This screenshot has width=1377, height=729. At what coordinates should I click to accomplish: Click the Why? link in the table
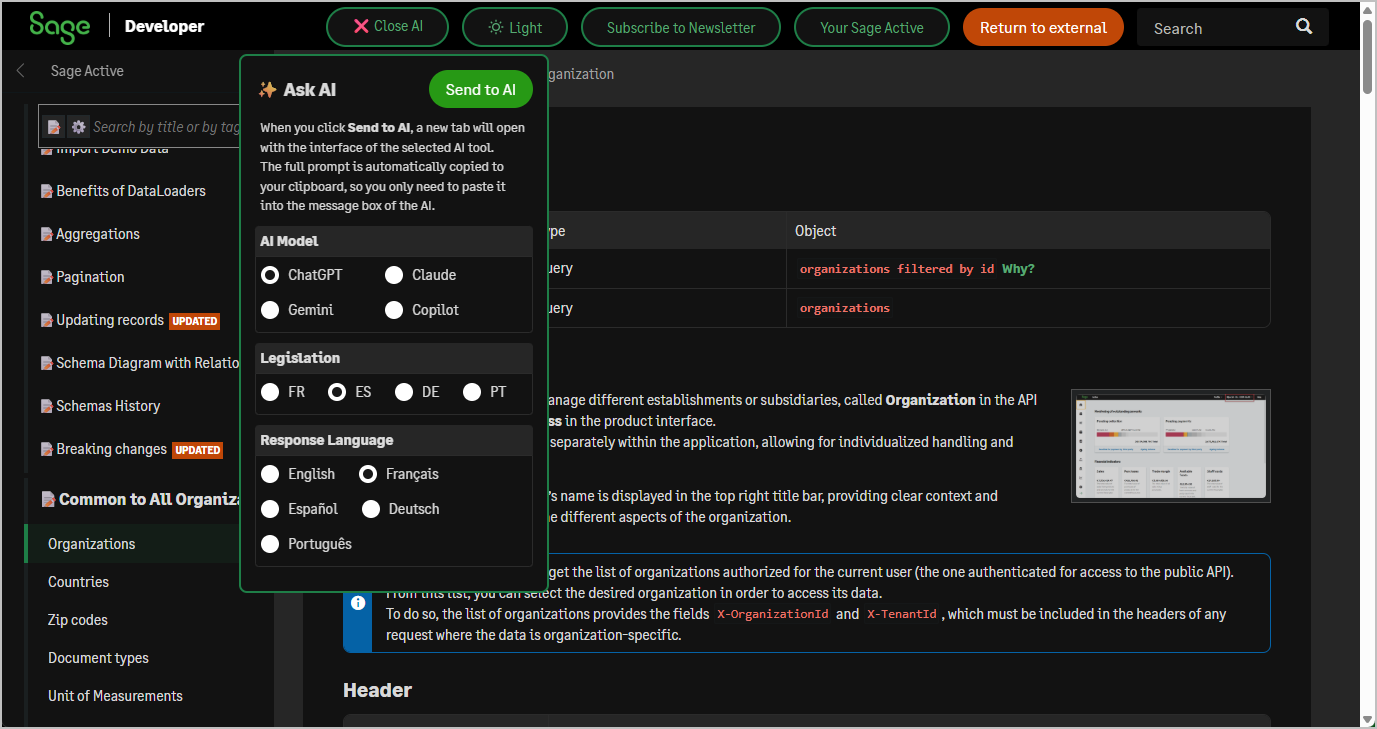(x=1018, y=269)
